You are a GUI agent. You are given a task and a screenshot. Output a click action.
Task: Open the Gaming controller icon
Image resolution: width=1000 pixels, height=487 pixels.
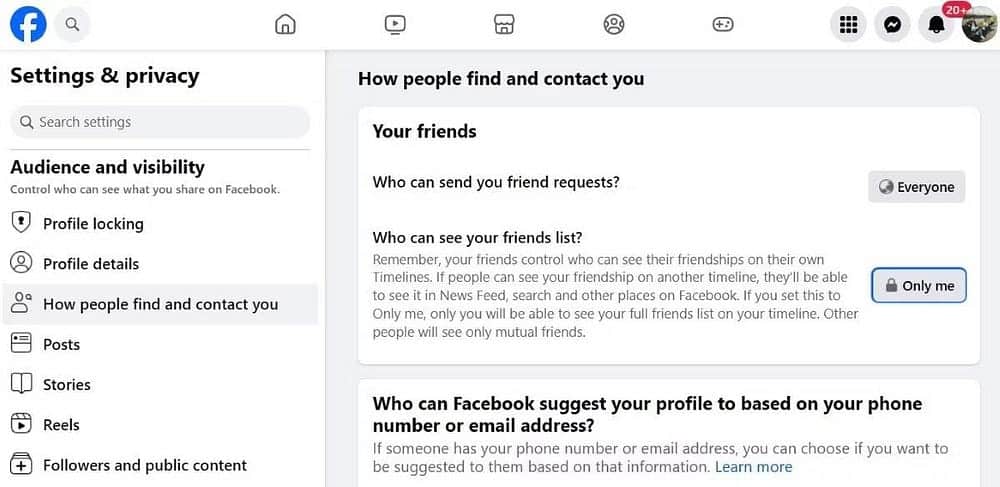click(x=723, y=25)
